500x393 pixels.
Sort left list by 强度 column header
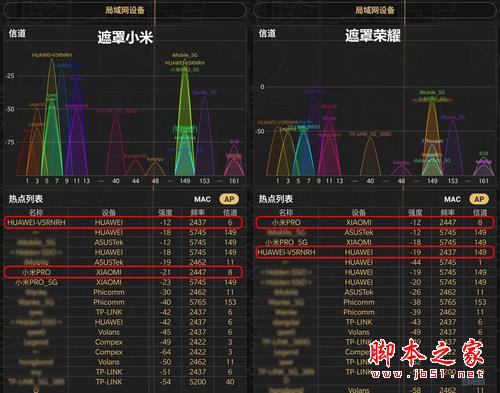click(165, 212)
